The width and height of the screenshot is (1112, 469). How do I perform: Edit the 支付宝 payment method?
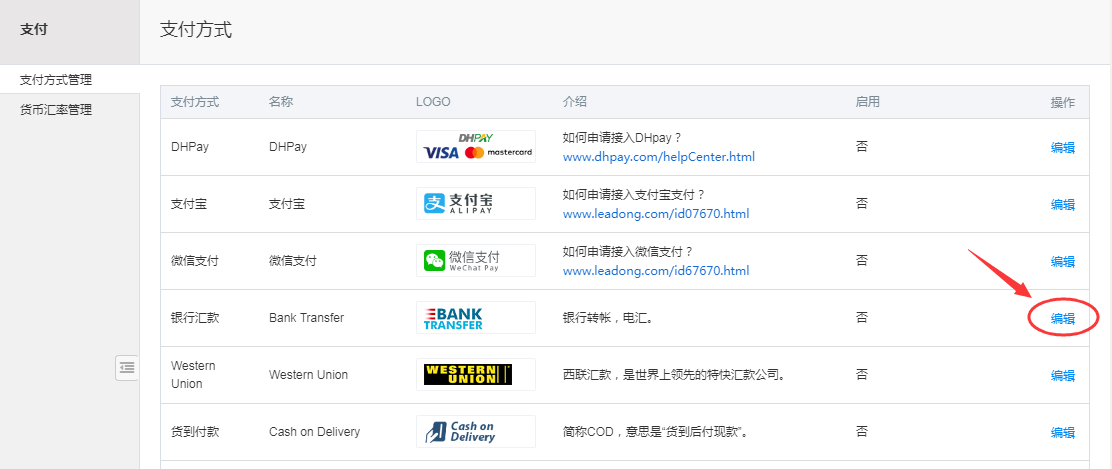[1062, 204]
